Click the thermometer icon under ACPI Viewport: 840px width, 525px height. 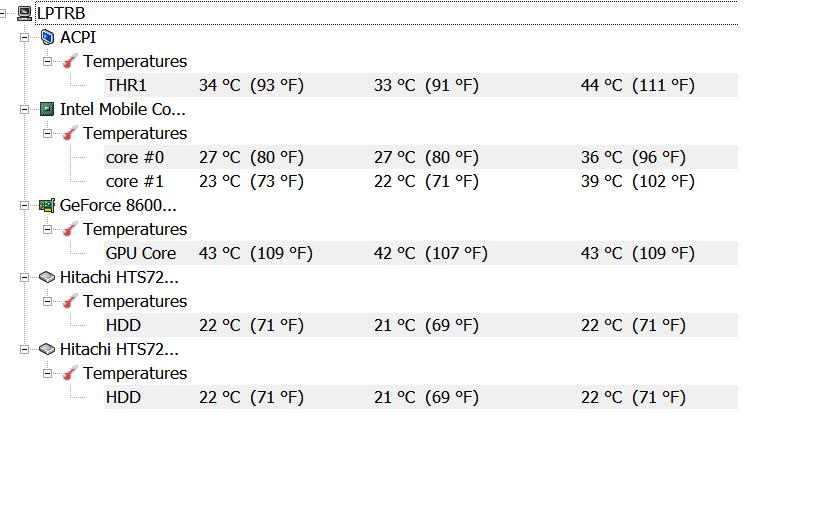[x=70, y=61]
